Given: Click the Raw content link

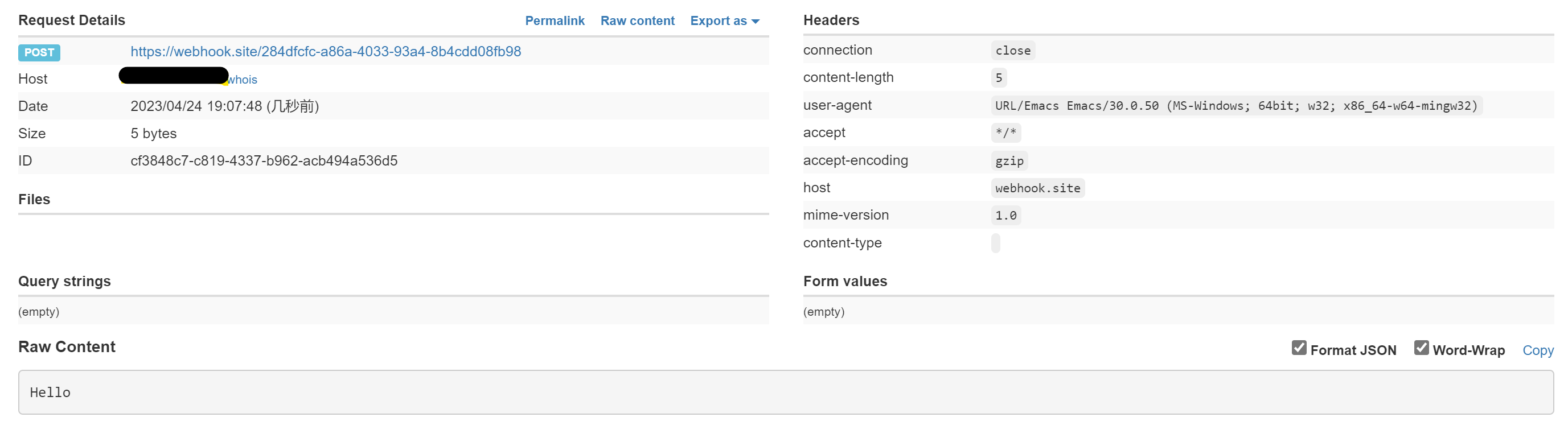Looking at the screenshot, I should [x=637, y=20].
